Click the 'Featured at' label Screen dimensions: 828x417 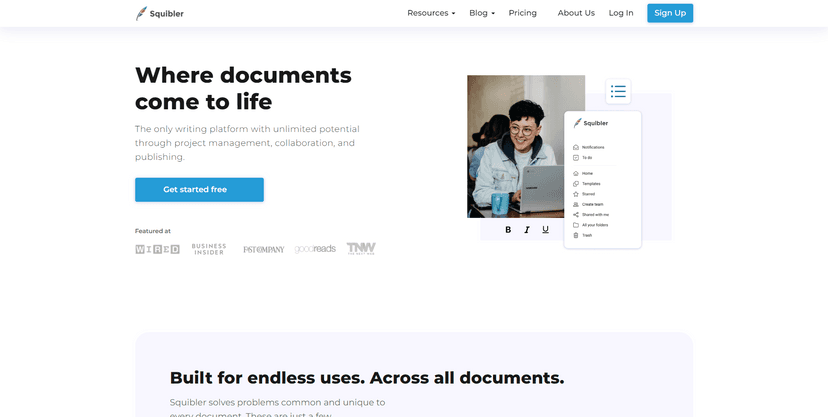153,231
